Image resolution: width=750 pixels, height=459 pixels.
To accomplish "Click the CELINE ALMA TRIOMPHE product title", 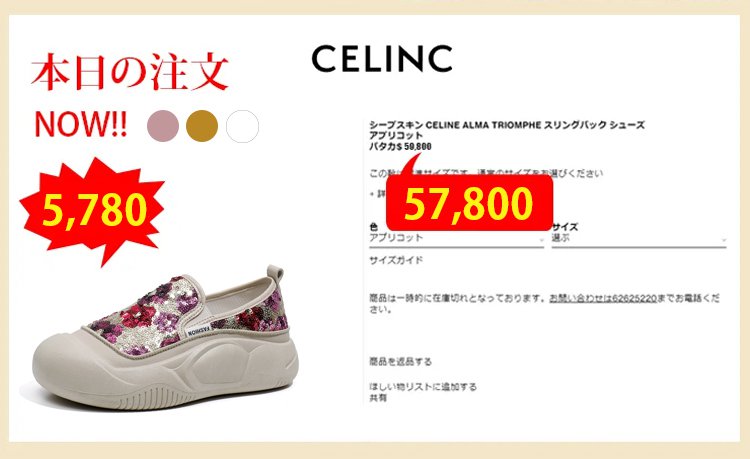I will click(507, 125).
